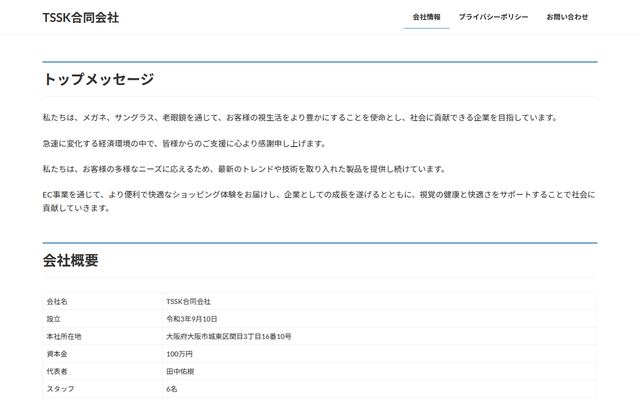Open the 会社情報 navigation tab
The height and width of the screenshot is (400, 640).
426,17
